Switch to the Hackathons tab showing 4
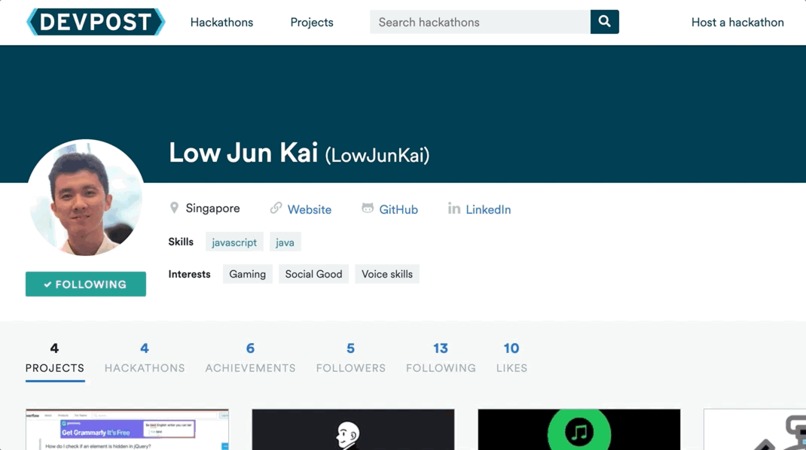This screenshot has width=806, height=450. pos(144,358)
